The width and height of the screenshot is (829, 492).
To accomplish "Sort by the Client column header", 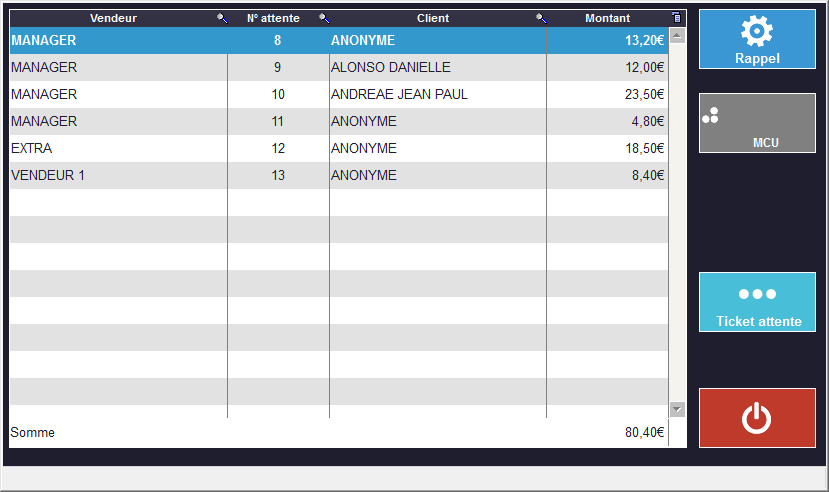I will [x=432, y=18].
